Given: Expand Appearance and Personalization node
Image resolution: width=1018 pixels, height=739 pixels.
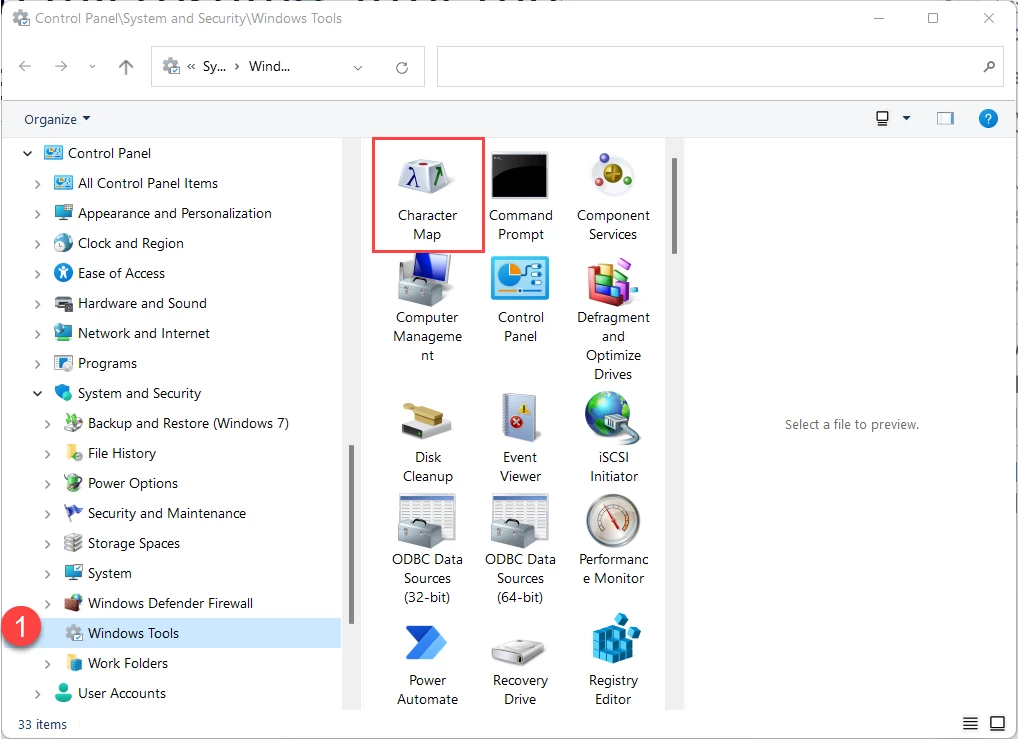Looking at the screenshot, I should (38, 214).
